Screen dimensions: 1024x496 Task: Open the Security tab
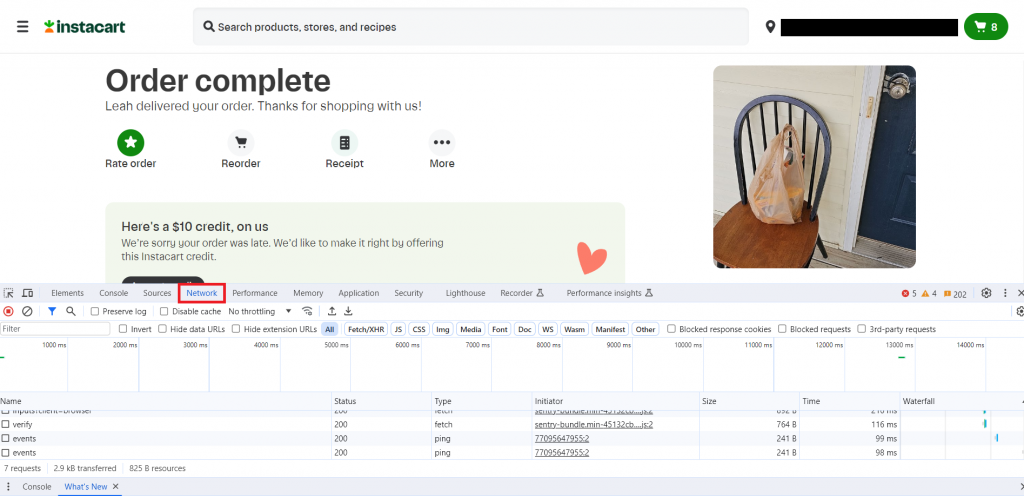tap(409, 293)
